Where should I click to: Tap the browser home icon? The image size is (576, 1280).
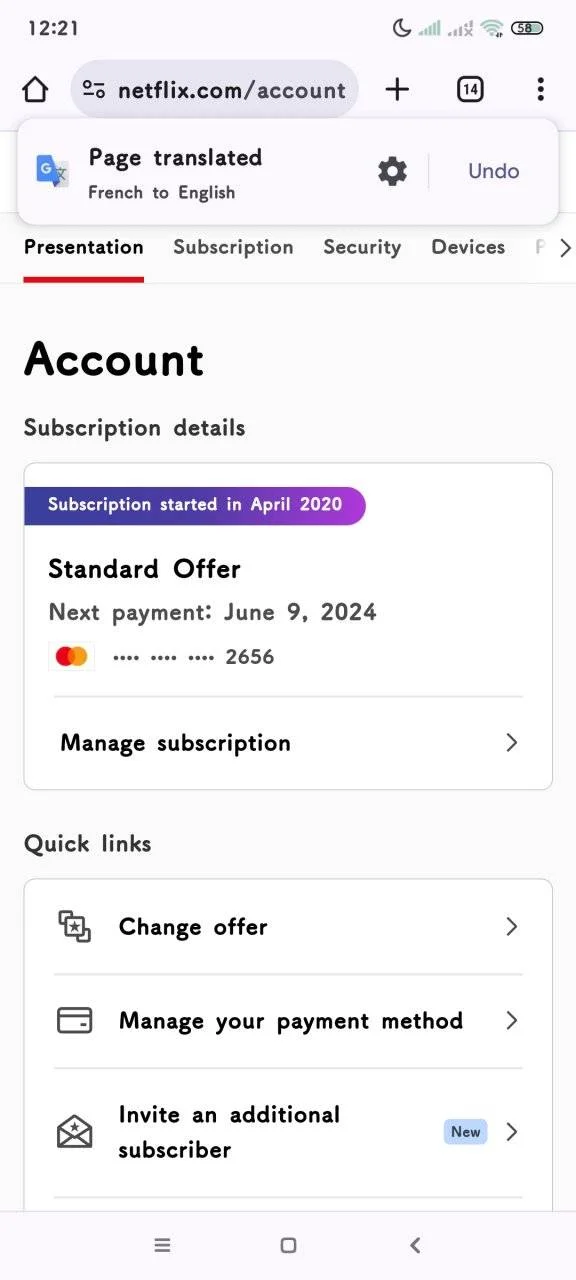(35, 90)
